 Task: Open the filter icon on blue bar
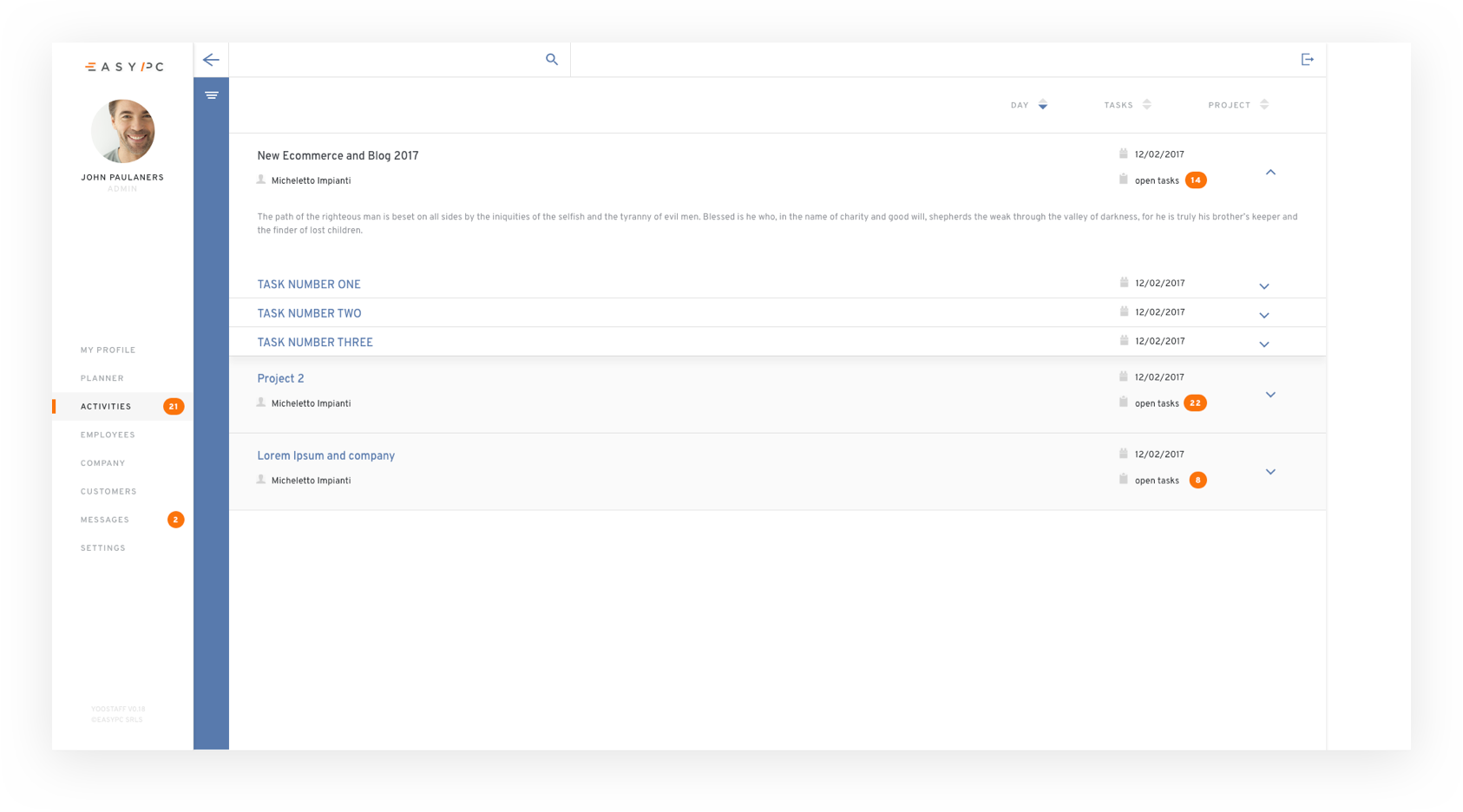click(x=212, y=95)
